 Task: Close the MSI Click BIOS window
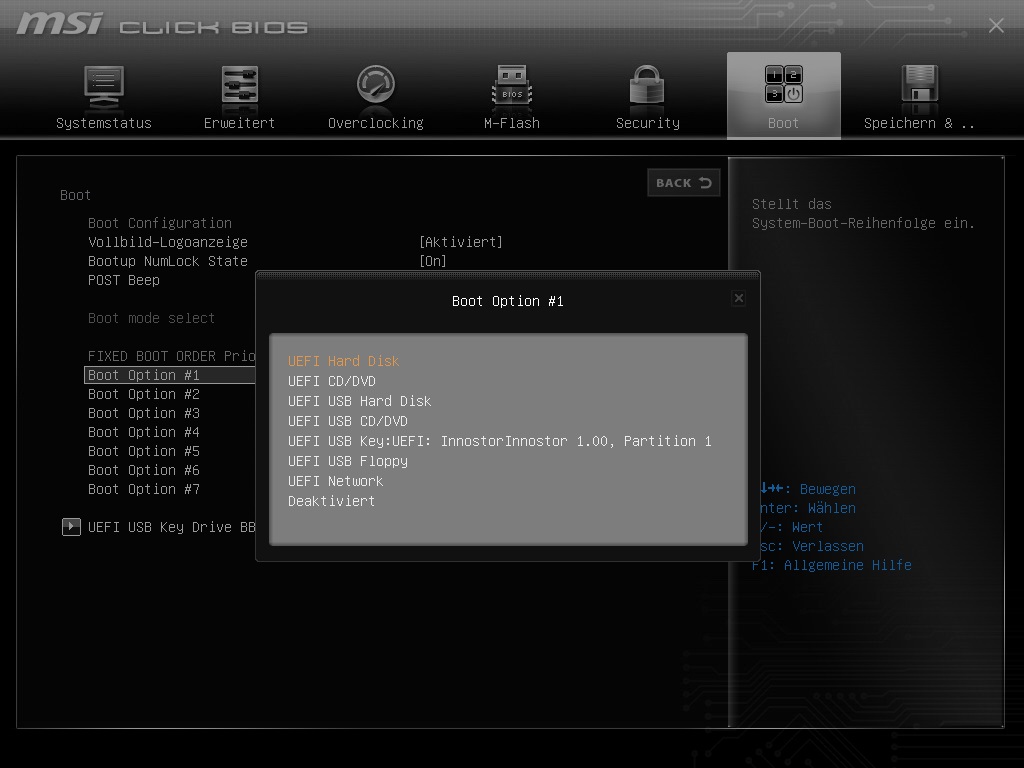coord(996,25)
